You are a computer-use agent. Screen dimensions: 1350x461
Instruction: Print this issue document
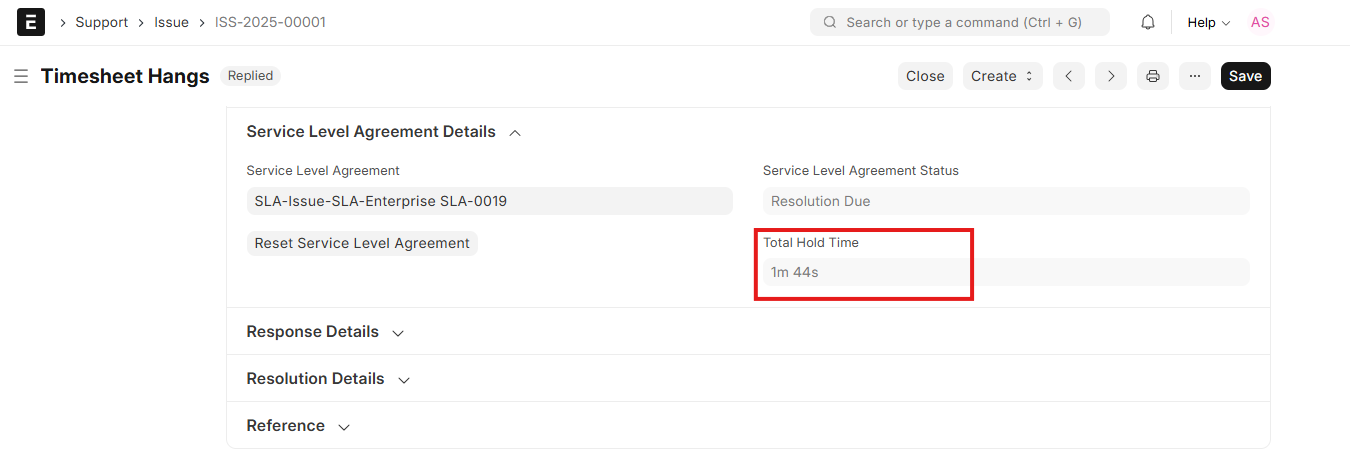(x=1153, y=76)
